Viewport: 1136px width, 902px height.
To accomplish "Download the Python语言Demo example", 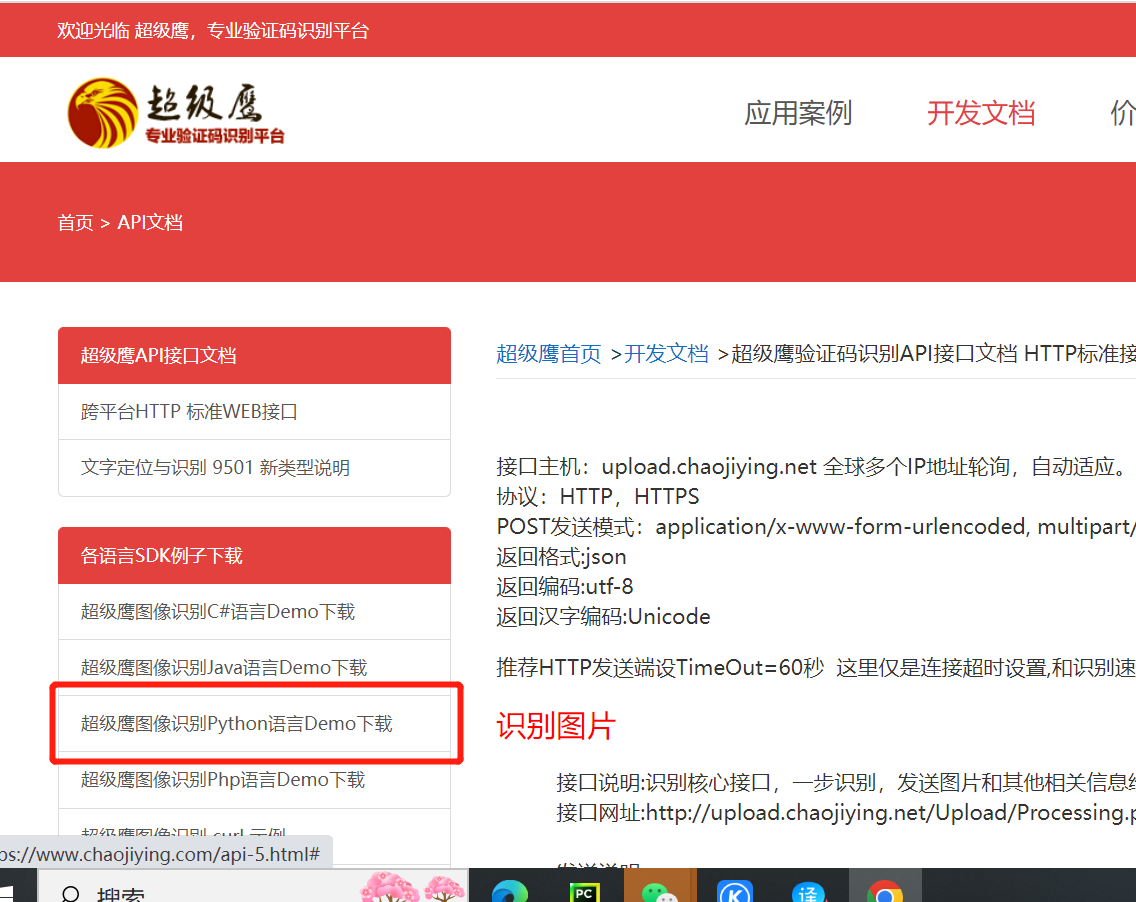I will point(254,723).
